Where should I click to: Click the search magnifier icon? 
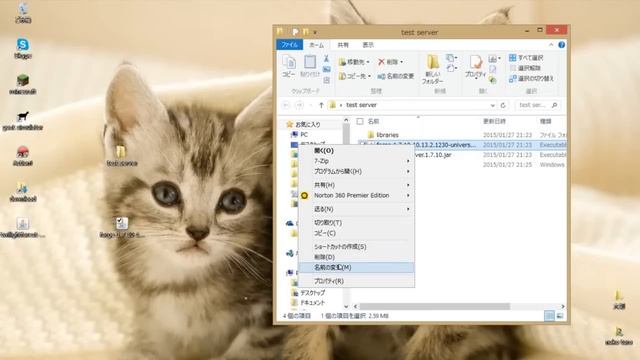(554, 105)
